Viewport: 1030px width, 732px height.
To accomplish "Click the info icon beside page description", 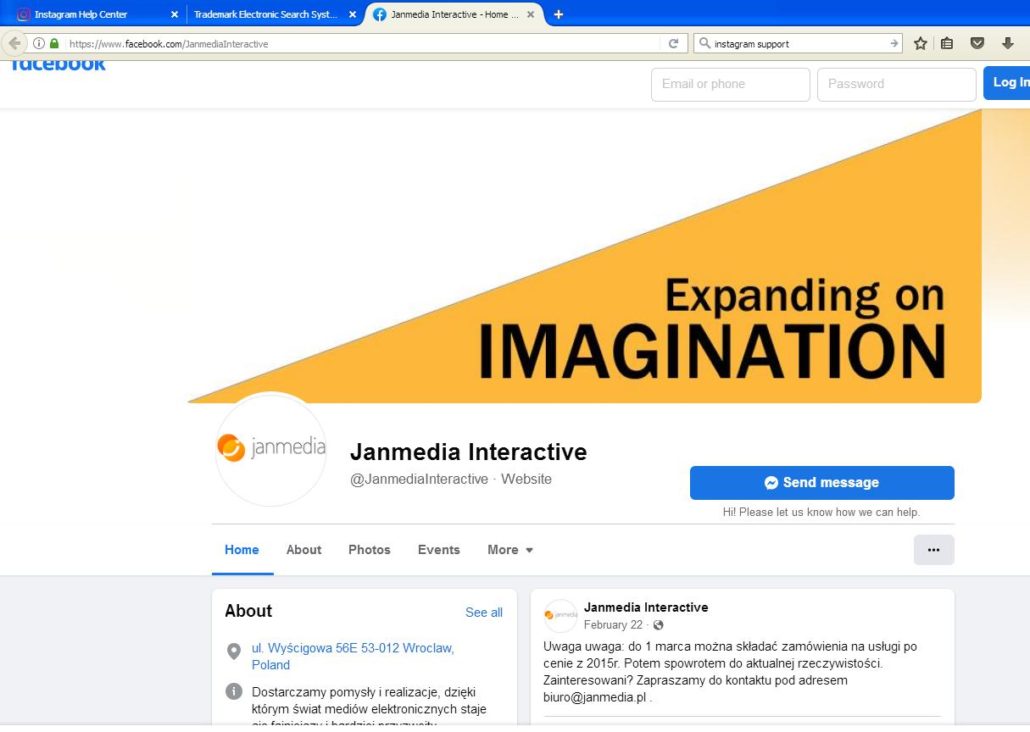I will tap(234, 691).
